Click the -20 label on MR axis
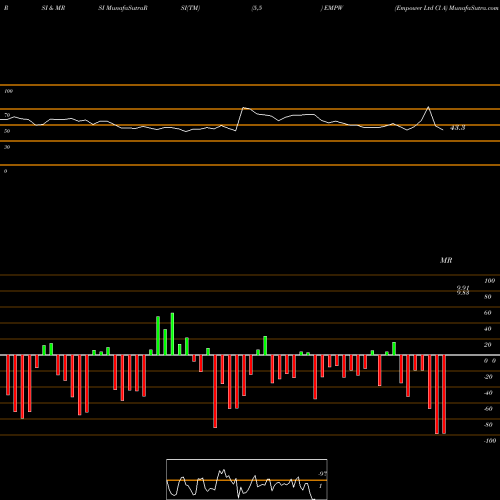Image resolution: width=500 pixels, height=500 pixels. coord(488,377)
